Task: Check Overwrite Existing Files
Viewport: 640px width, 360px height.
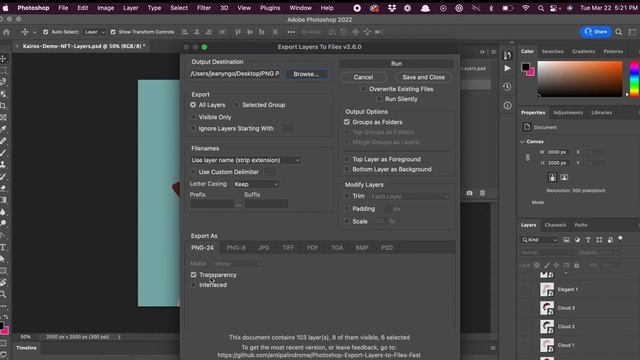Action: [x=363, y=89]
